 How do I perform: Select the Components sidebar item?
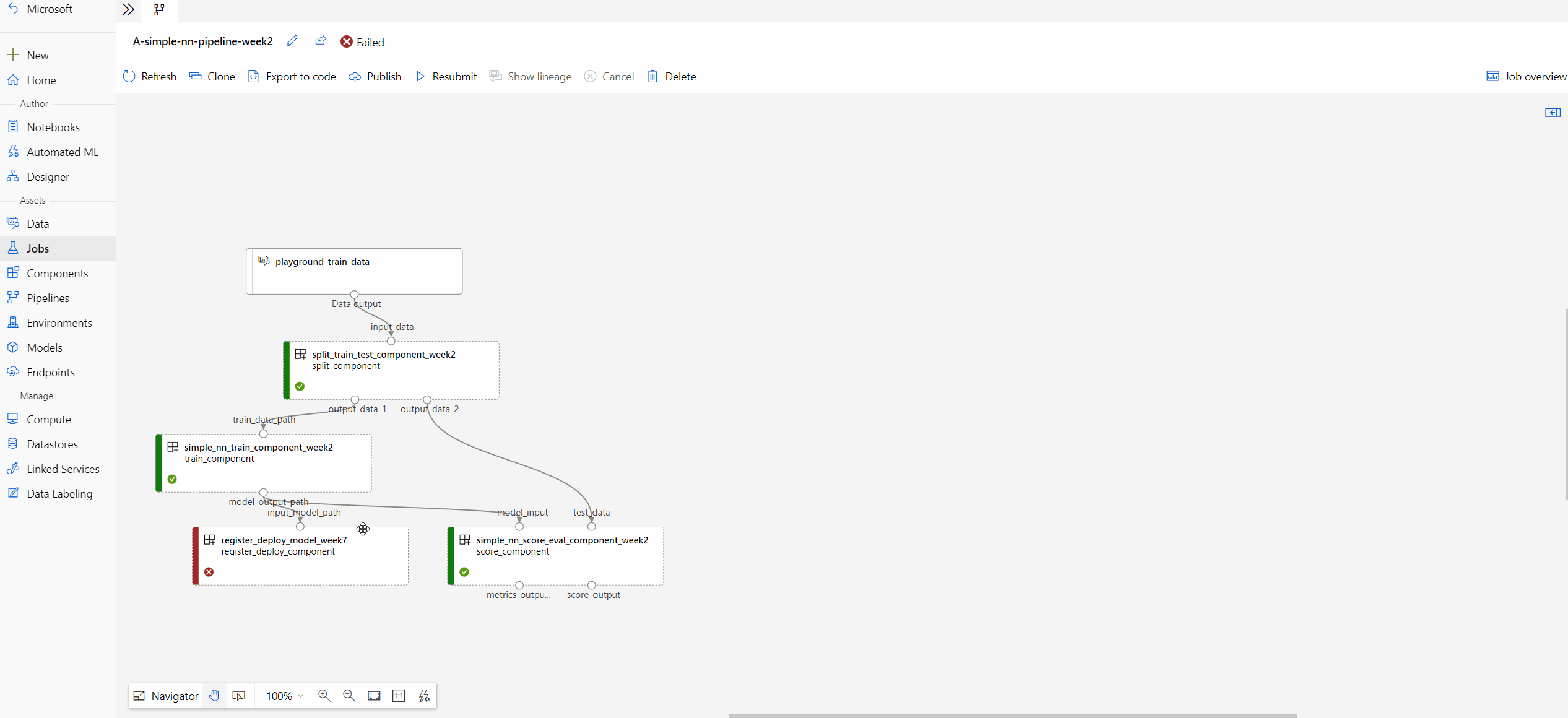pyautogui.click(x=58, y=273)
